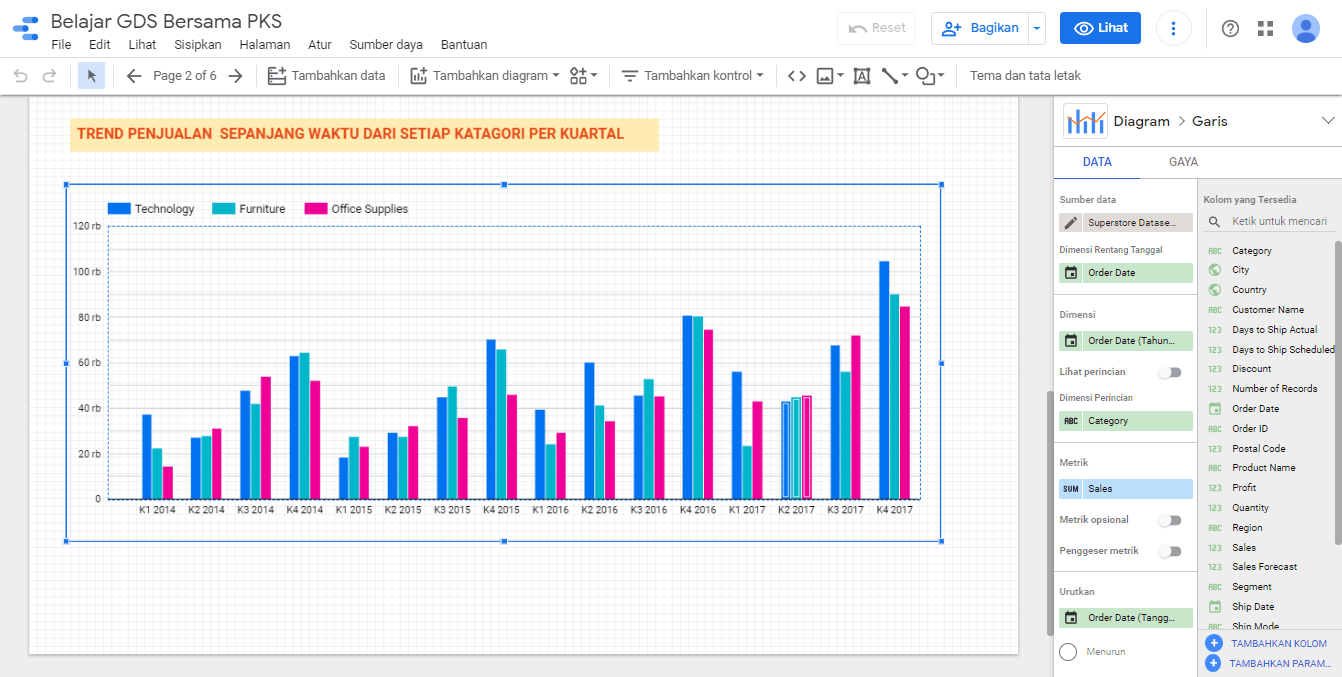Screen dimensions: 1342x677
Task: Select the text box tool
Action: click(x=862, y=76)
